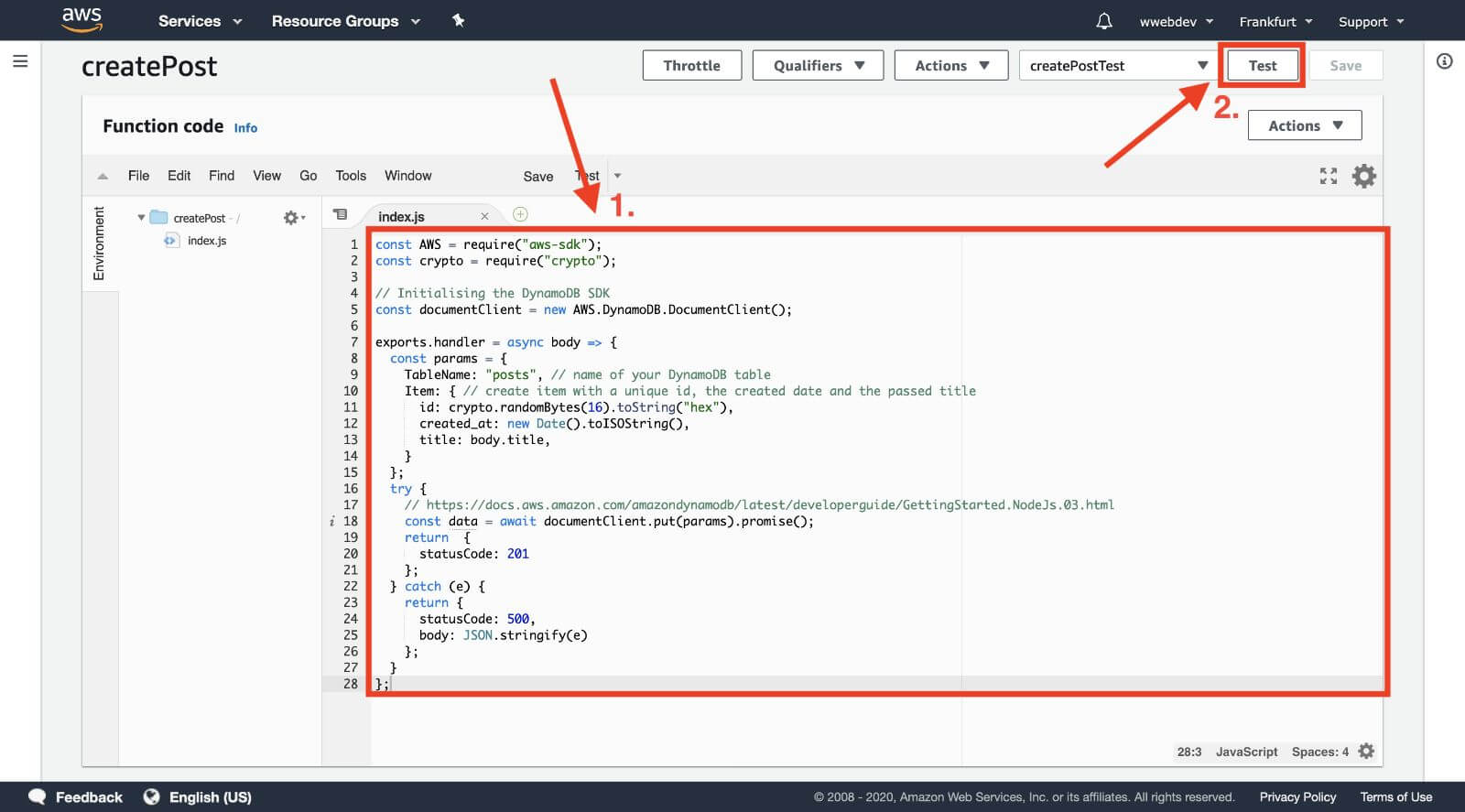Click the Test button
The image size is (1465, 812).
pos(1263,65)
